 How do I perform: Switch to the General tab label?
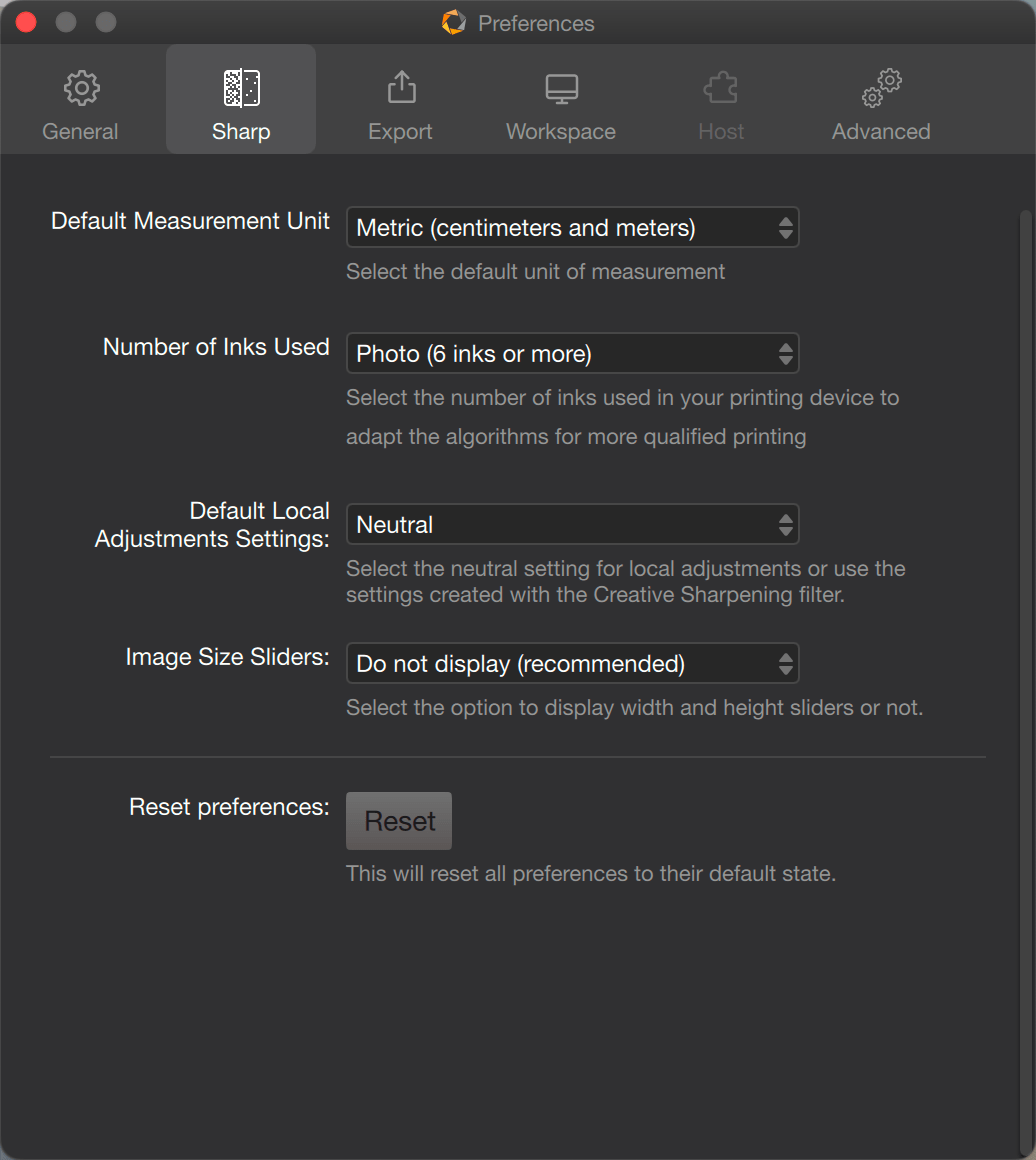pyautogui.click(x=80, y=132)
